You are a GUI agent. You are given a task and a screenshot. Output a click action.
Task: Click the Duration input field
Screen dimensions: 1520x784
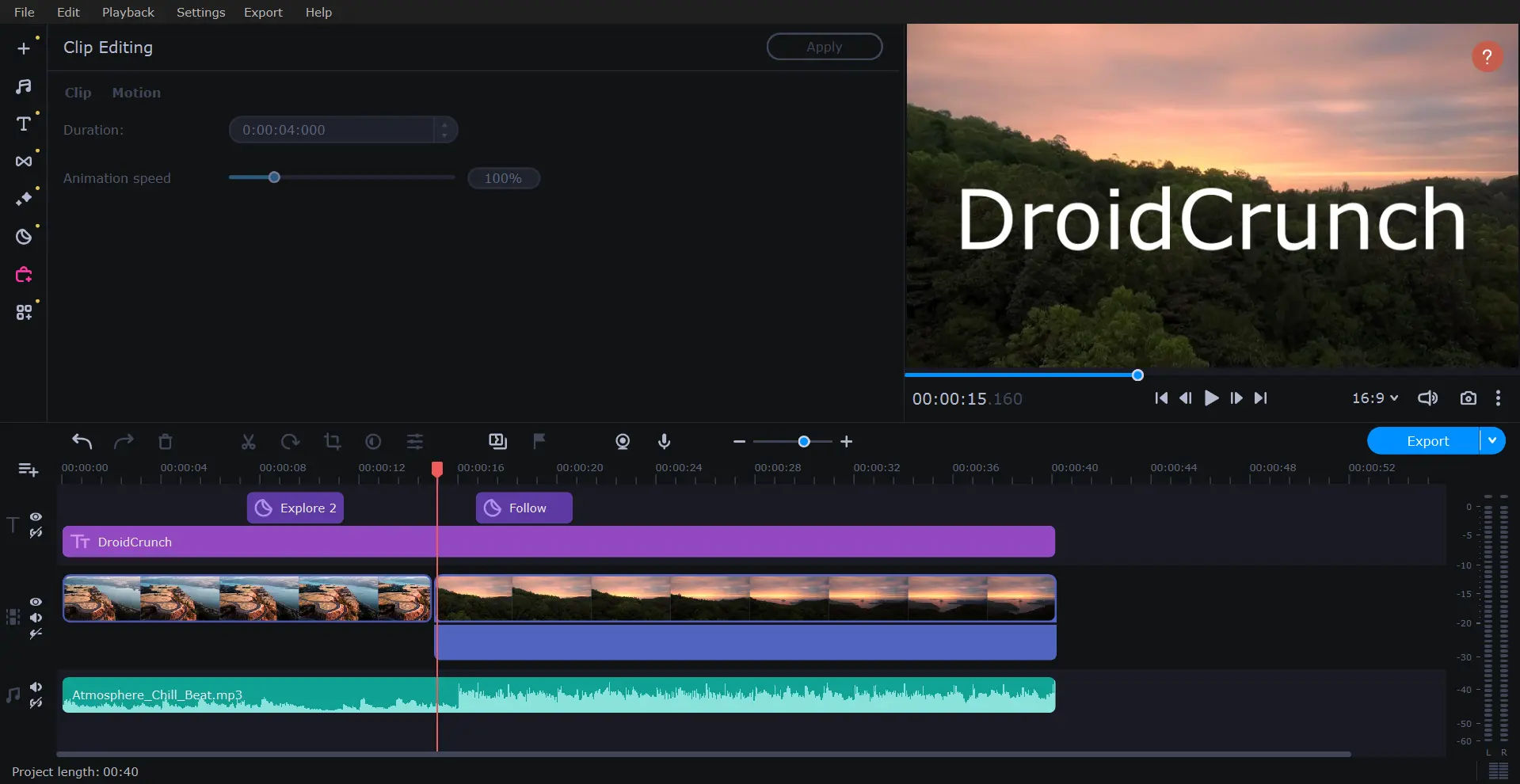click(x=331, y=130)
